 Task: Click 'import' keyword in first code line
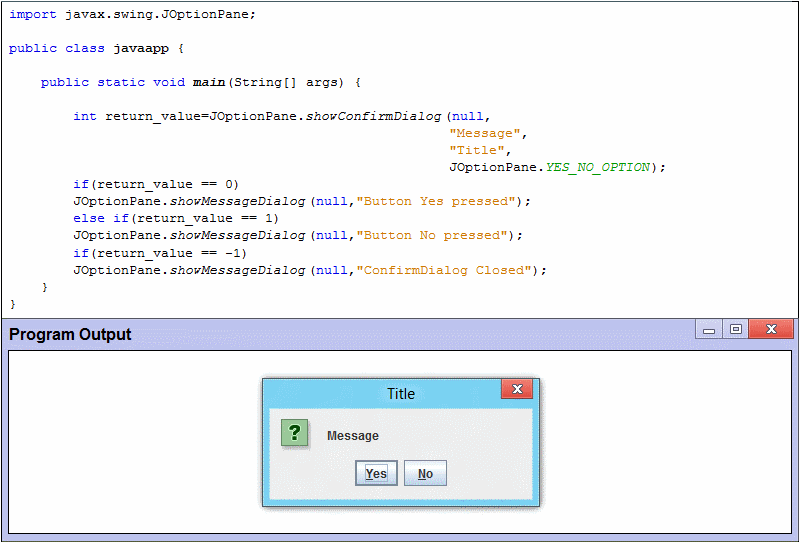[x=33, y=14]
